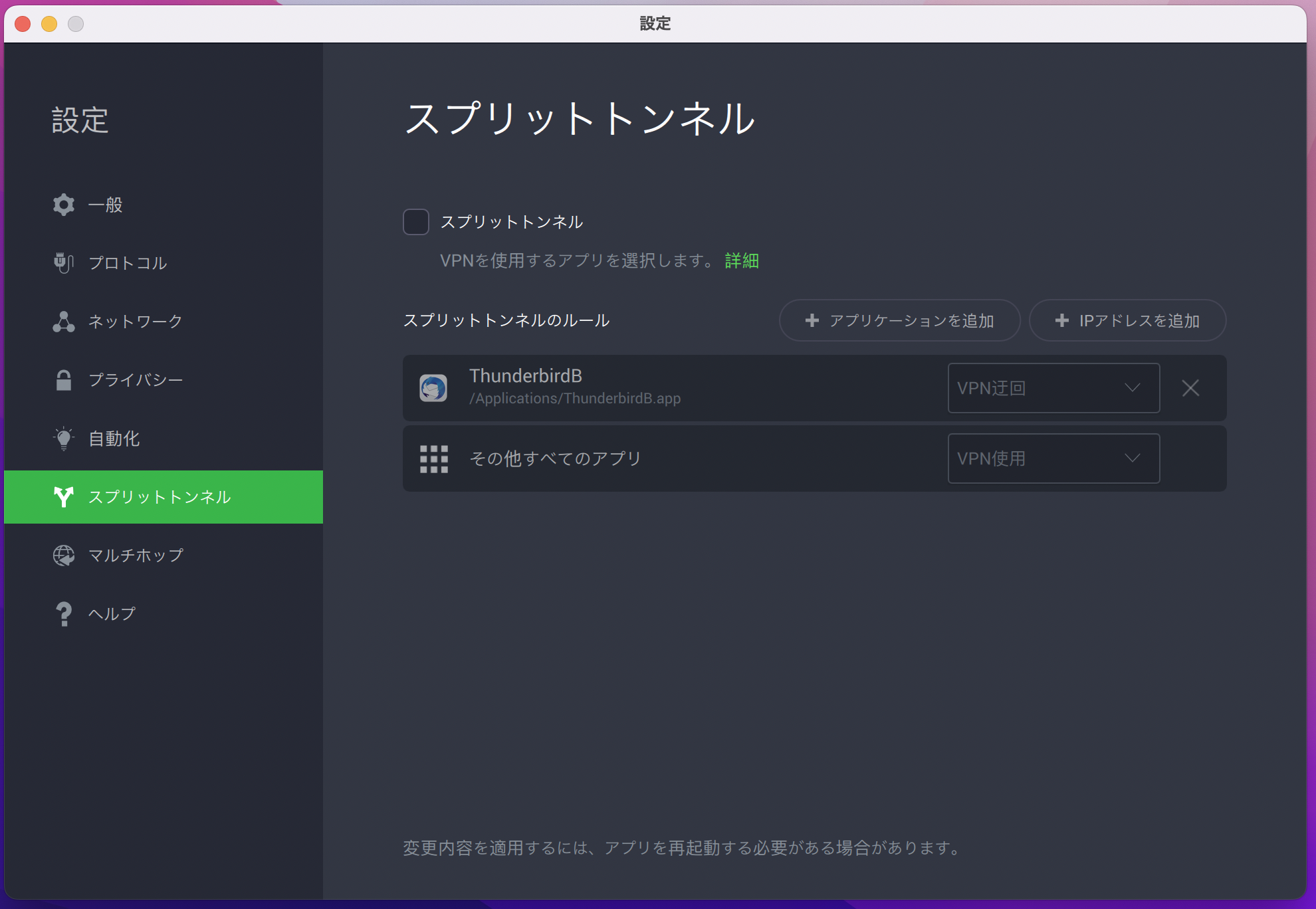Click the padlock icon for プライバシー
1316x909 pixels.
64,380
